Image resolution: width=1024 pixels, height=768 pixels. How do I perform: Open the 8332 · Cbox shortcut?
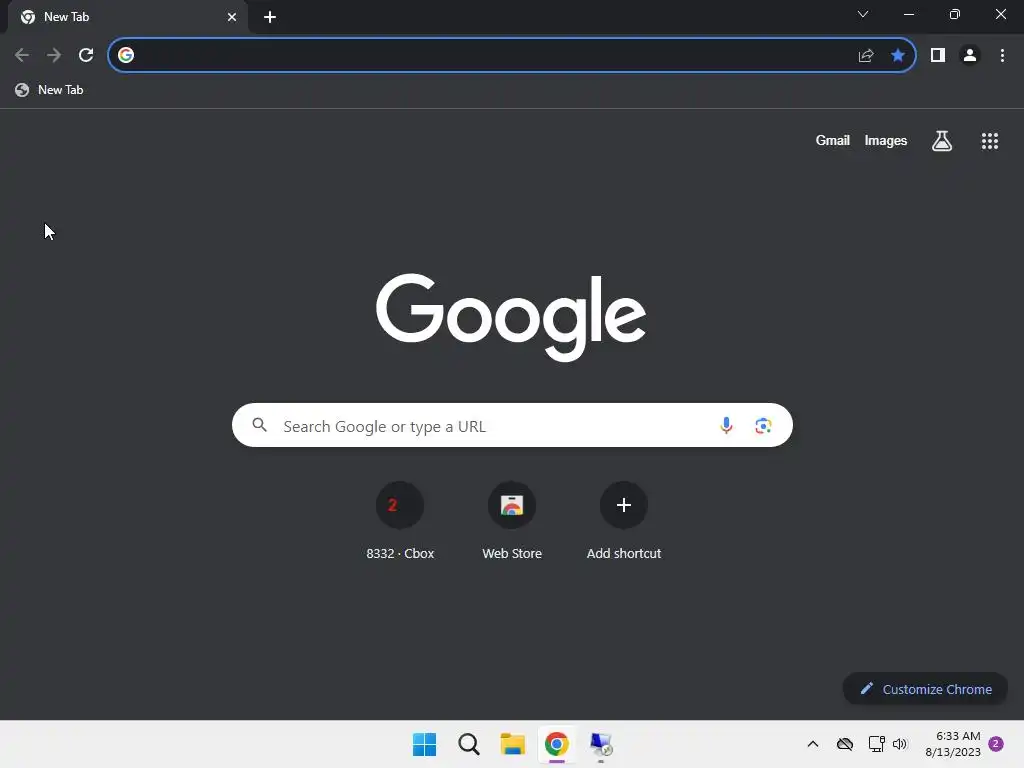point(400,521)
